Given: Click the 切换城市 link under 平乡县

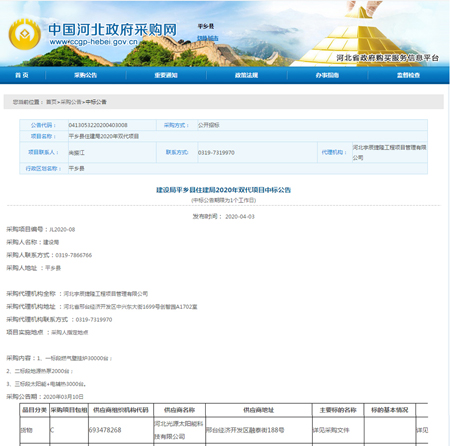Looking at the screenshot, I should 207,38.
